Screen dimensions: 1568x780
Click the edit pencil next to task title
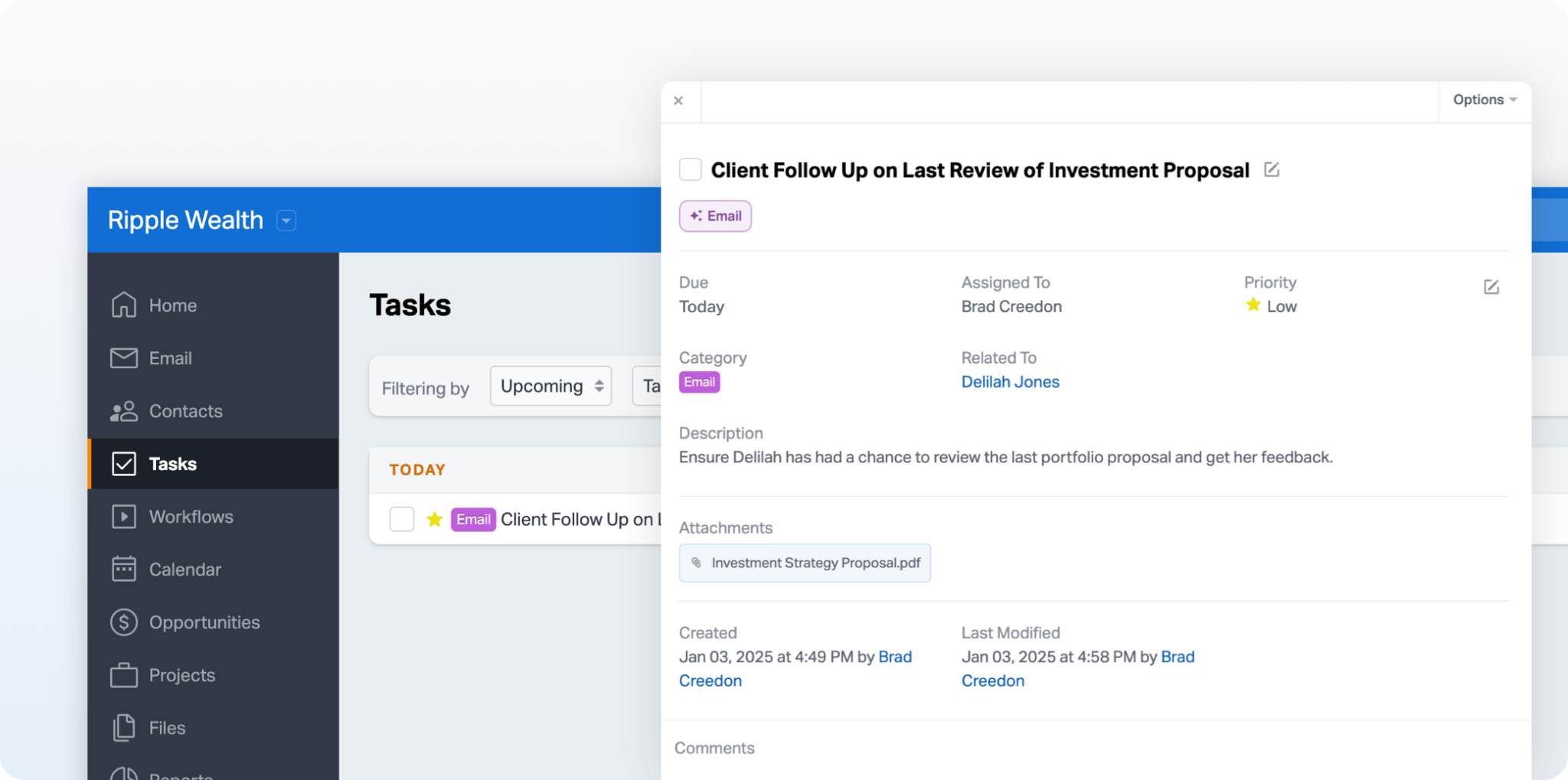click(x=1272, y=169)
